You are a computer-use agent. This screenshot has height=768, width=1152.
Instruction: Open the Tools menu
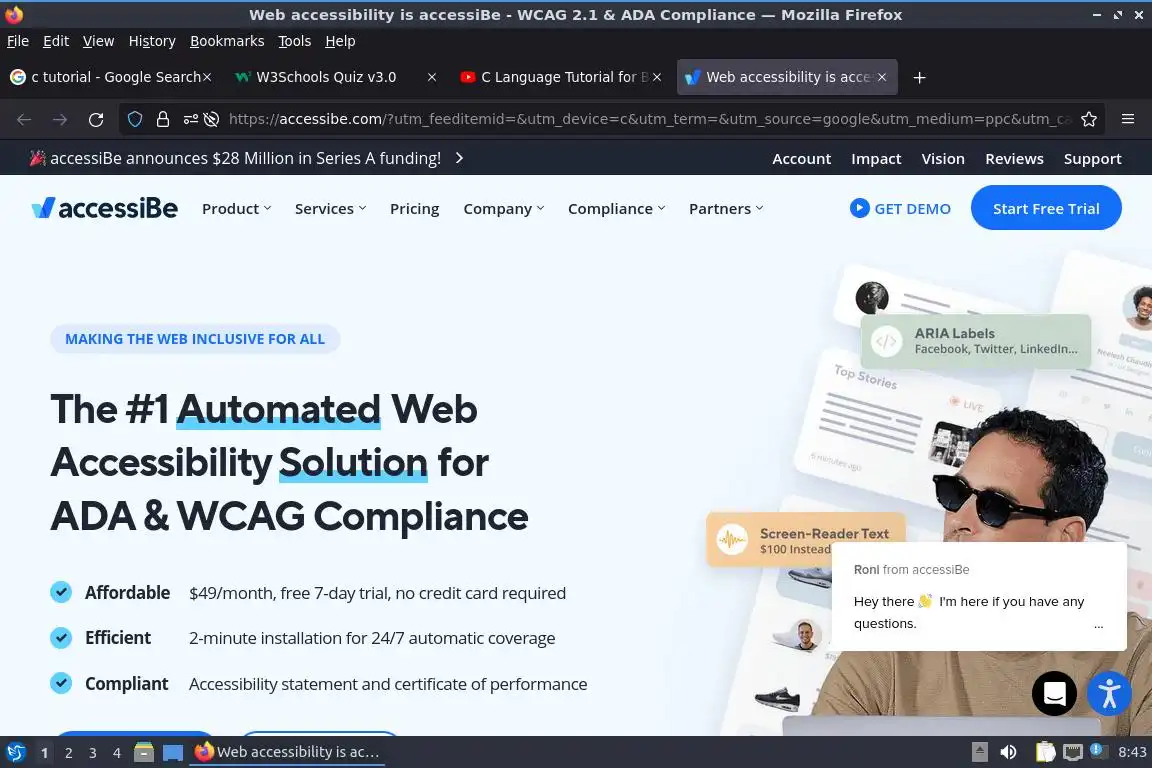click(295, 41)
